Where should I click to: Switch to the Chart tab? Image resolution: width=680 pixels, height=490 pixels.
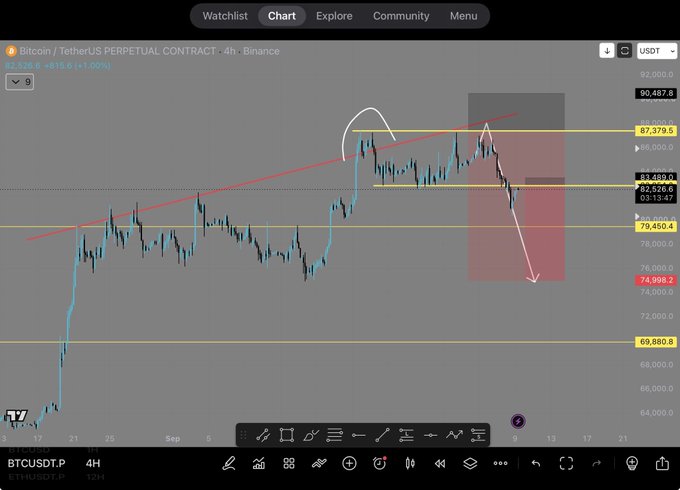282,16
